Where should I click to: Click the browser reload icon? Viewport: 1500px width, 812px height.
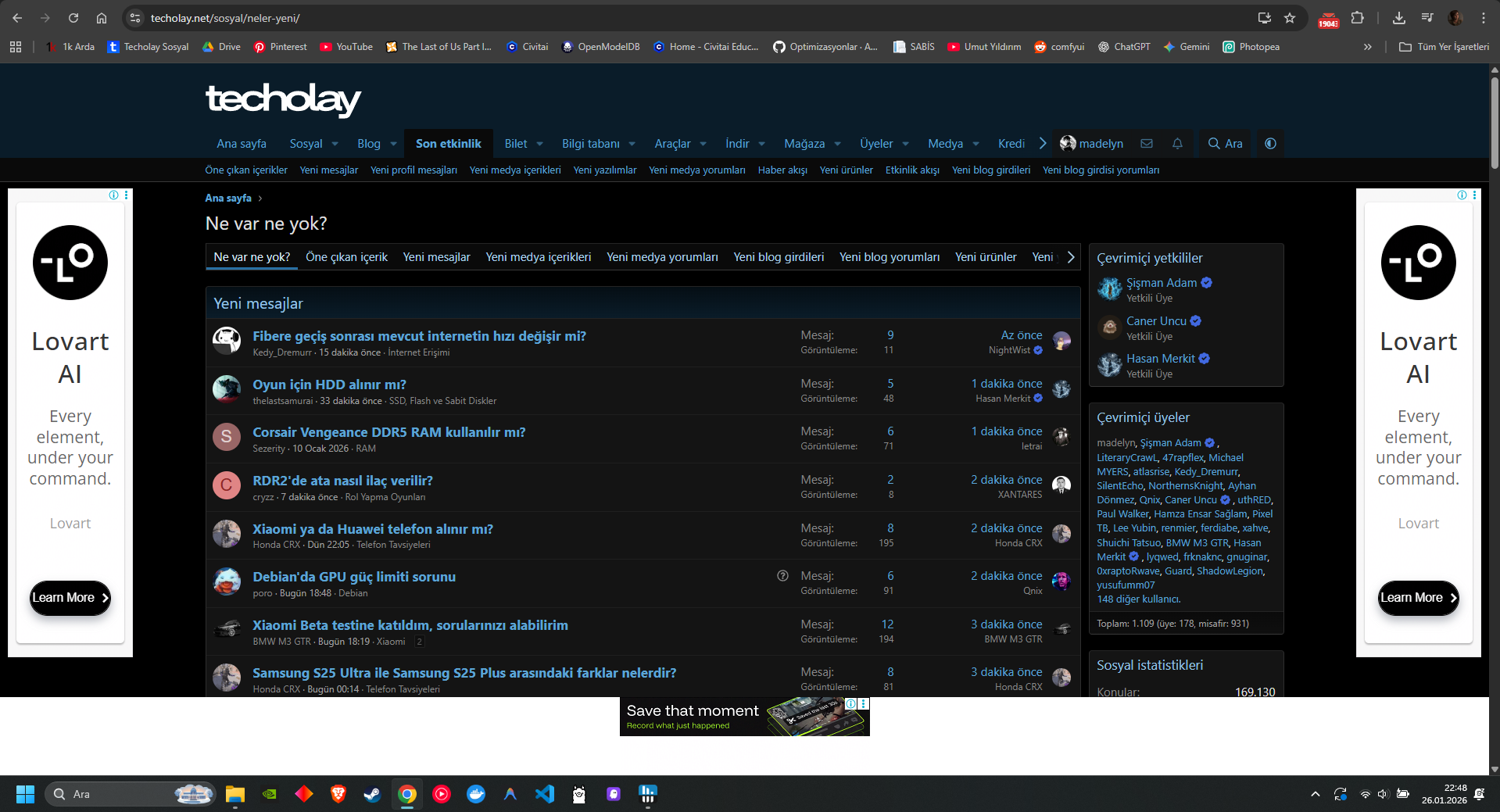coord(73,18)
